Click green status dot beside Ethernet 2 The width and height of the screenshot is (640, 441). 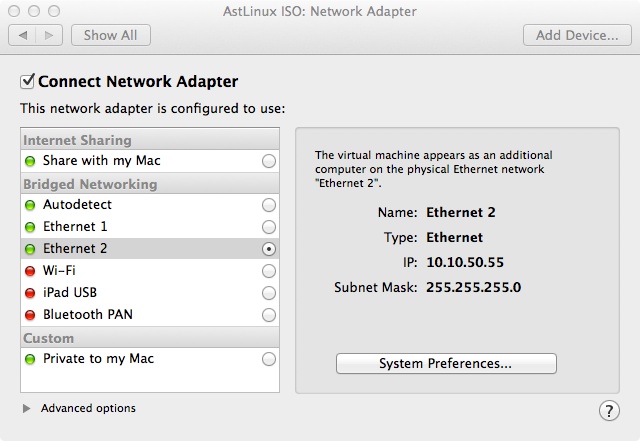point(30,249)
